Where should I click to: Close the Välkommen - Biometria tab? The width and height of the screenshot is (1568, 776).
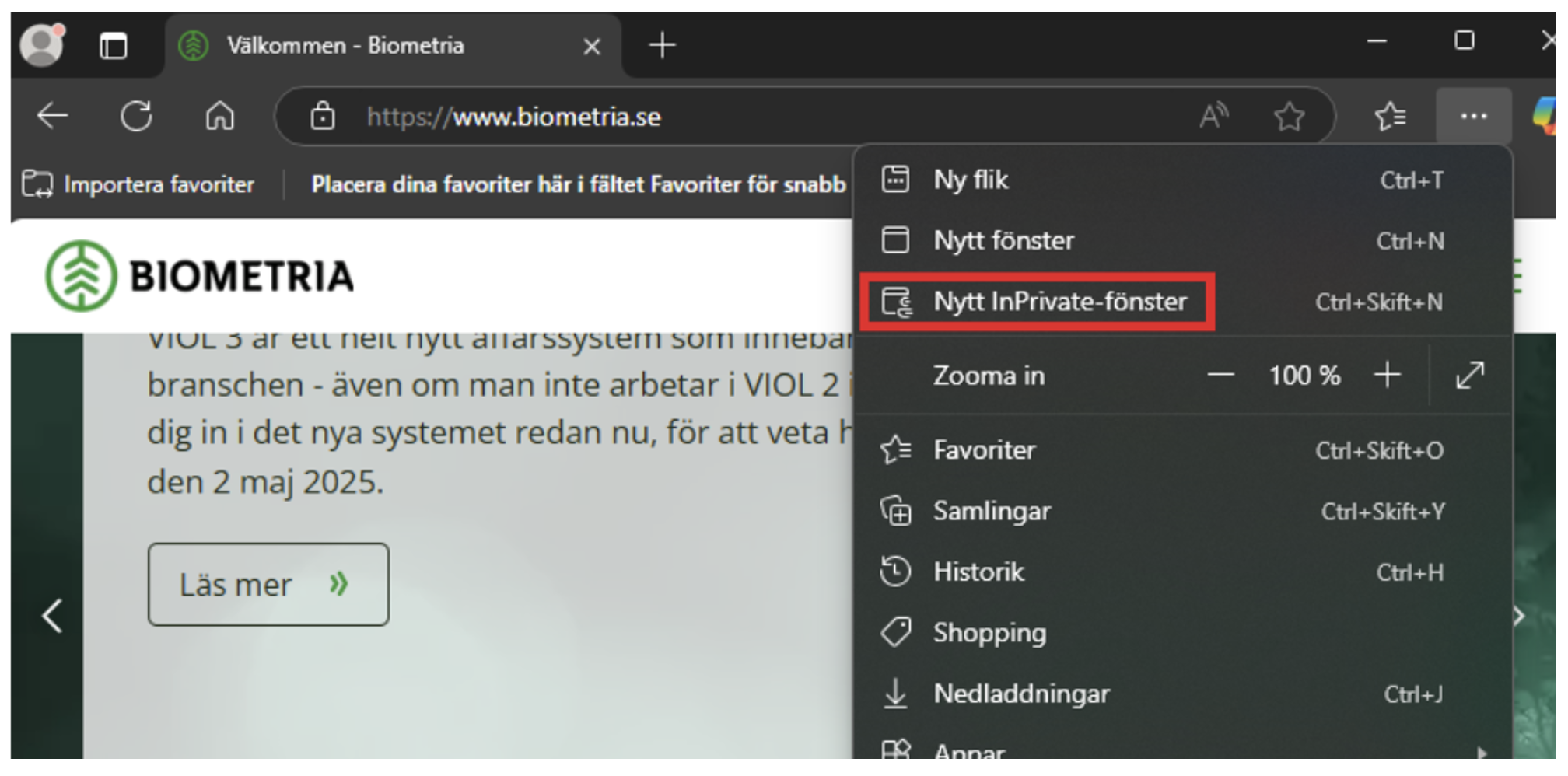click(592, 47)
